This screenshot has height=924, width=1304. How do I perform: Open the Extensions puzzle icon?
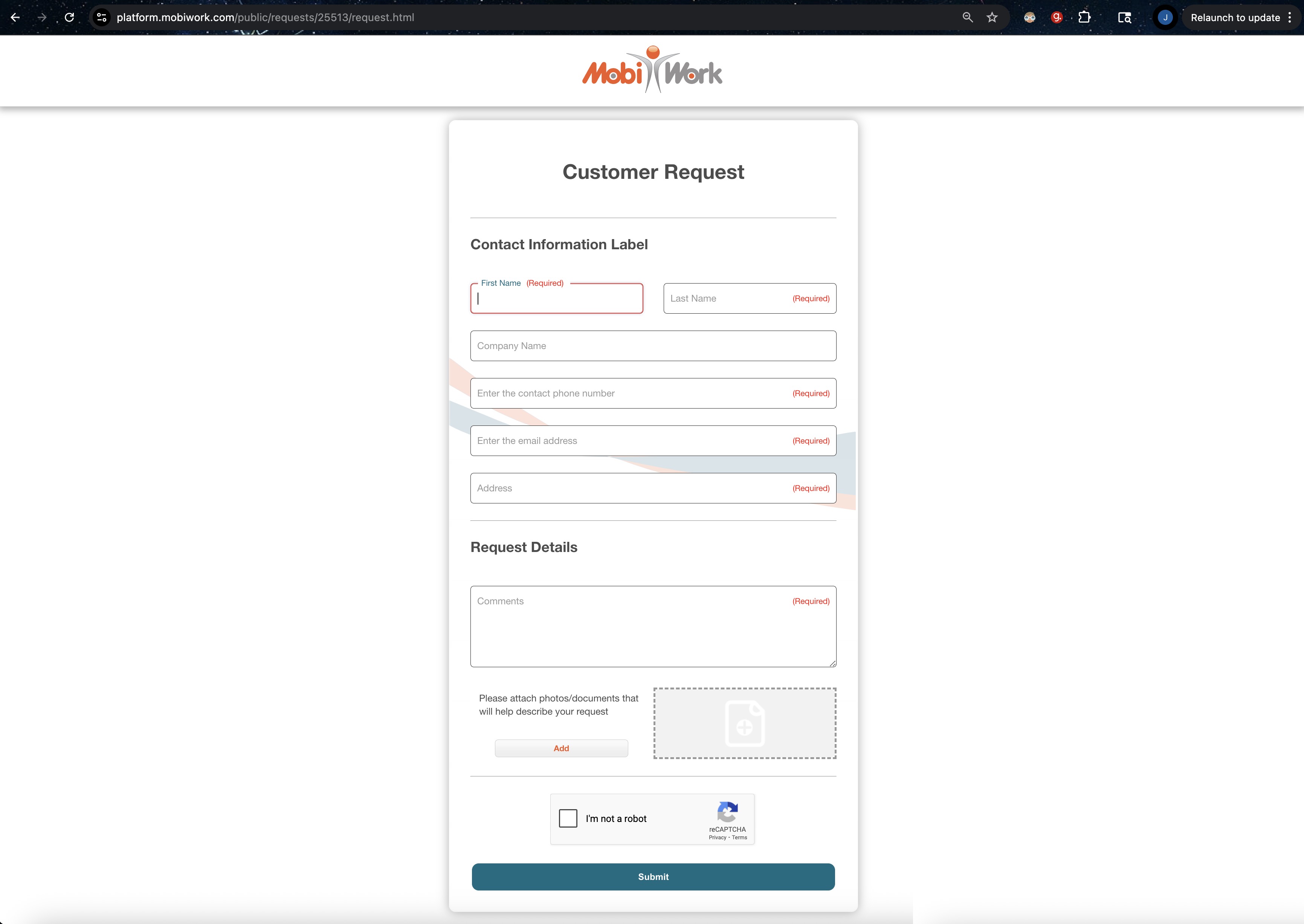[x=1084, y=18]
